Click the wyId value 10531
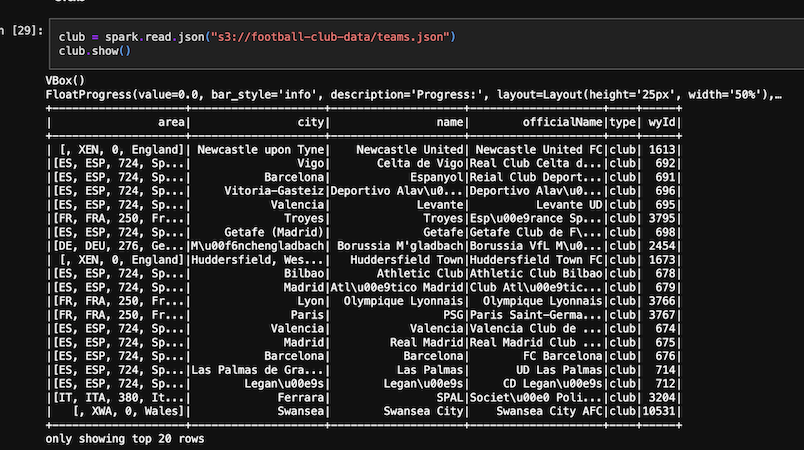Image resolution: width=804 pixels, height=450 pixels. tap(659, 411)
